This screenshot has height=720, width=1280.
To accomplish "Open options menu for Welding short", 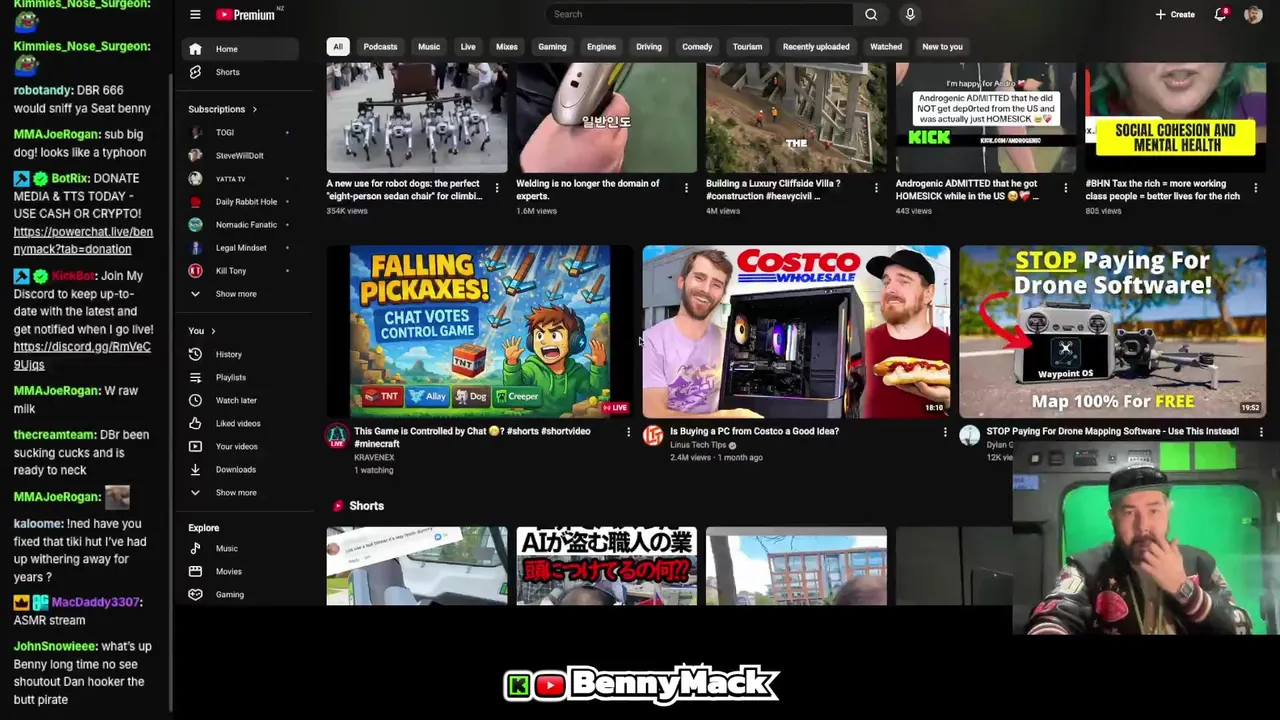I will click(686, 188).
